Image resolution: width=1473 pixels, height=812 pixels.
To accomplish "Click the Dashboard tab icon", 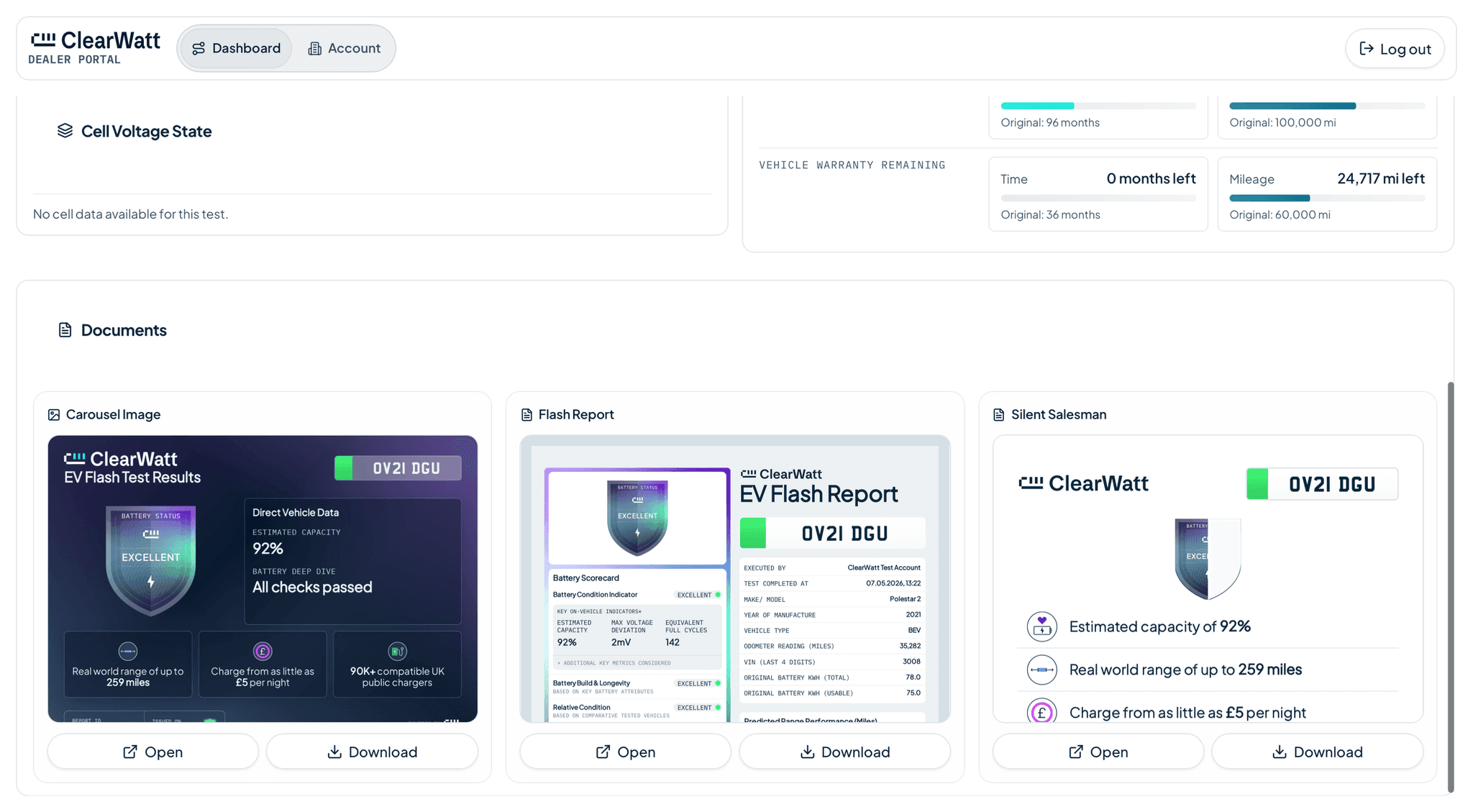I will click(x=199, y=48).
